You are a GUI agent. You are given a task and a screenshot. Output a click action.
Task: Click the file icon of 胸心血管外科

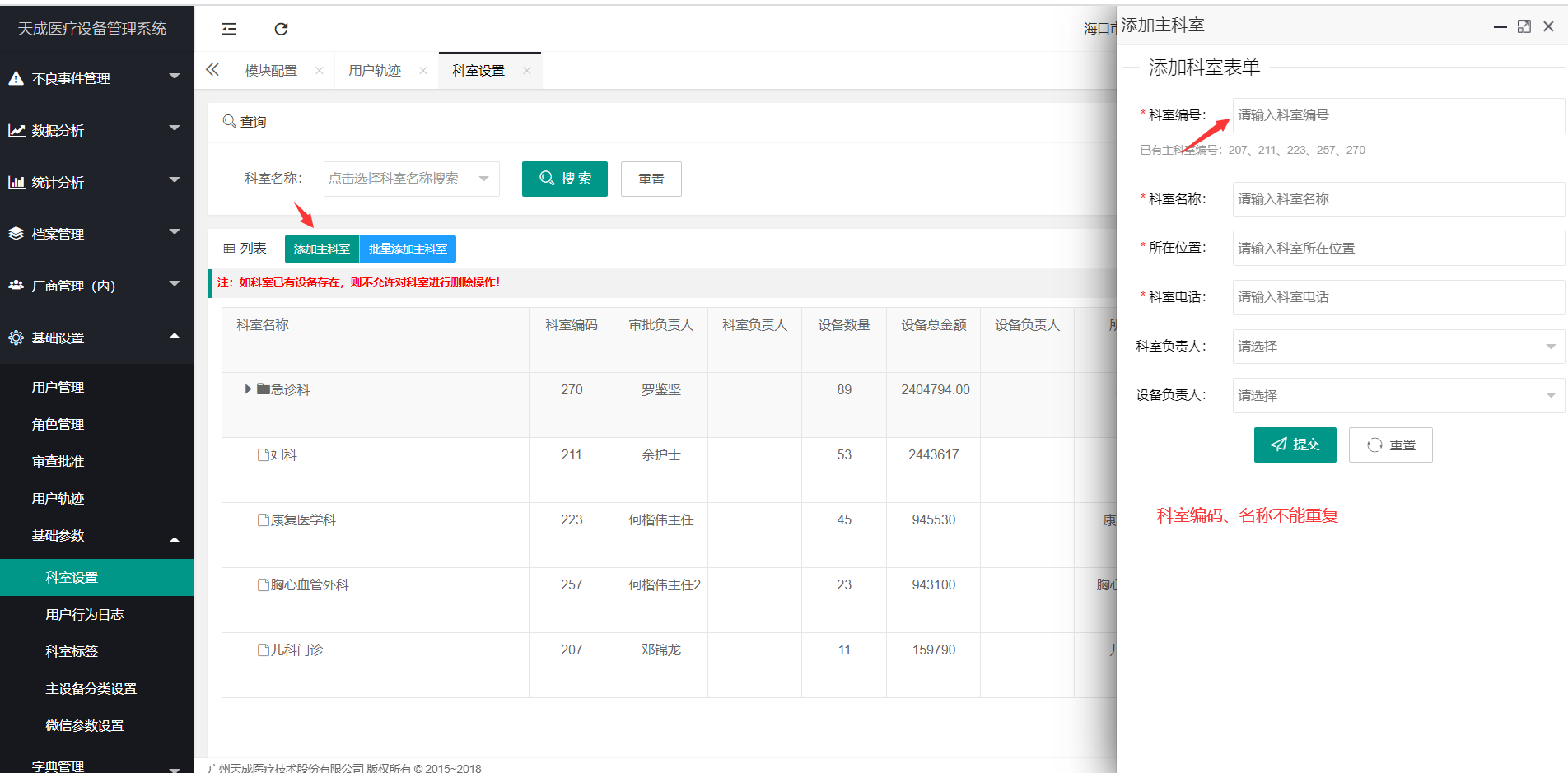point(264,584)
